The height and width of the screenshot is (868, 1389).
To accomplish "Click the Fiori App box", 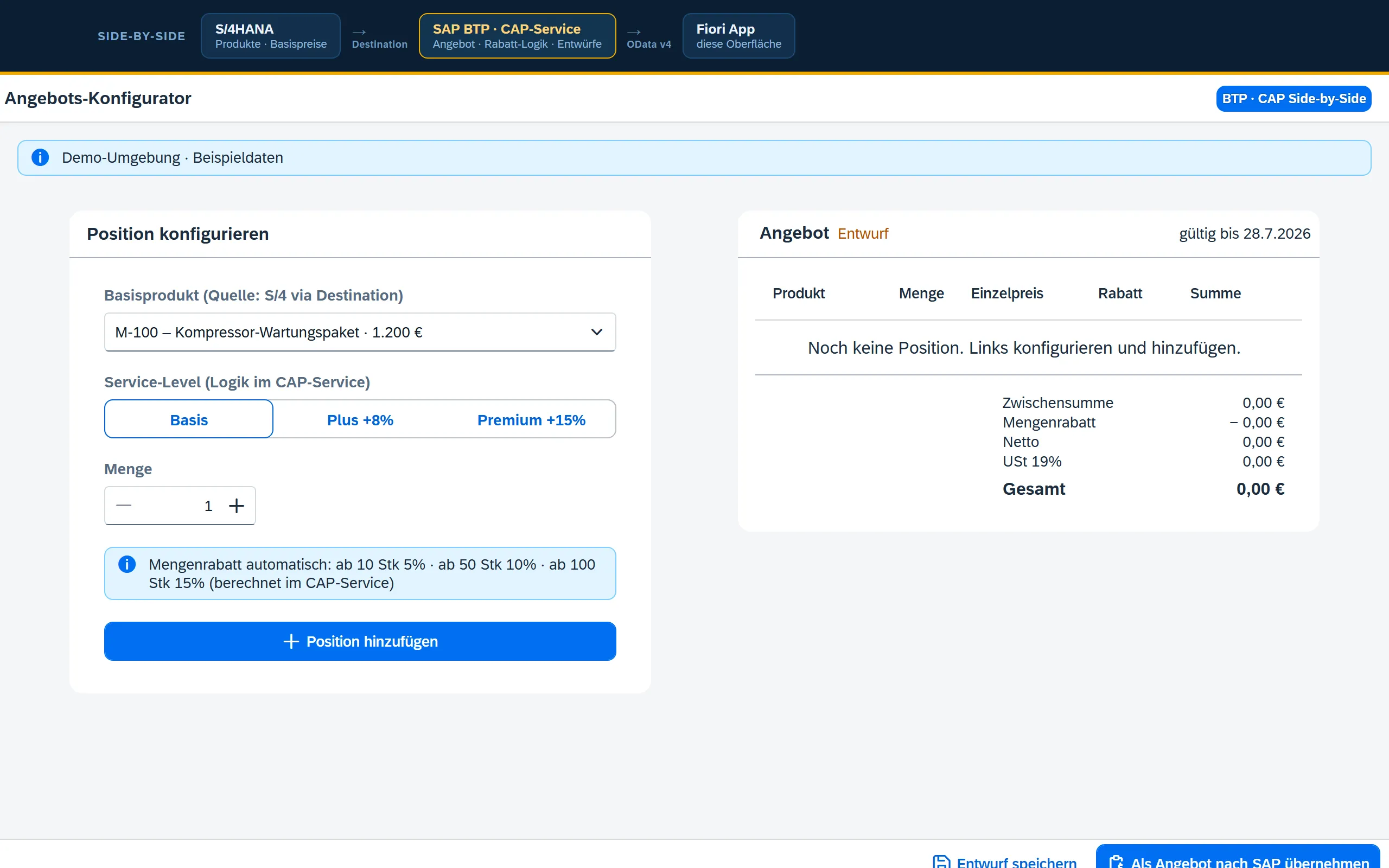I will coord(738,36).
